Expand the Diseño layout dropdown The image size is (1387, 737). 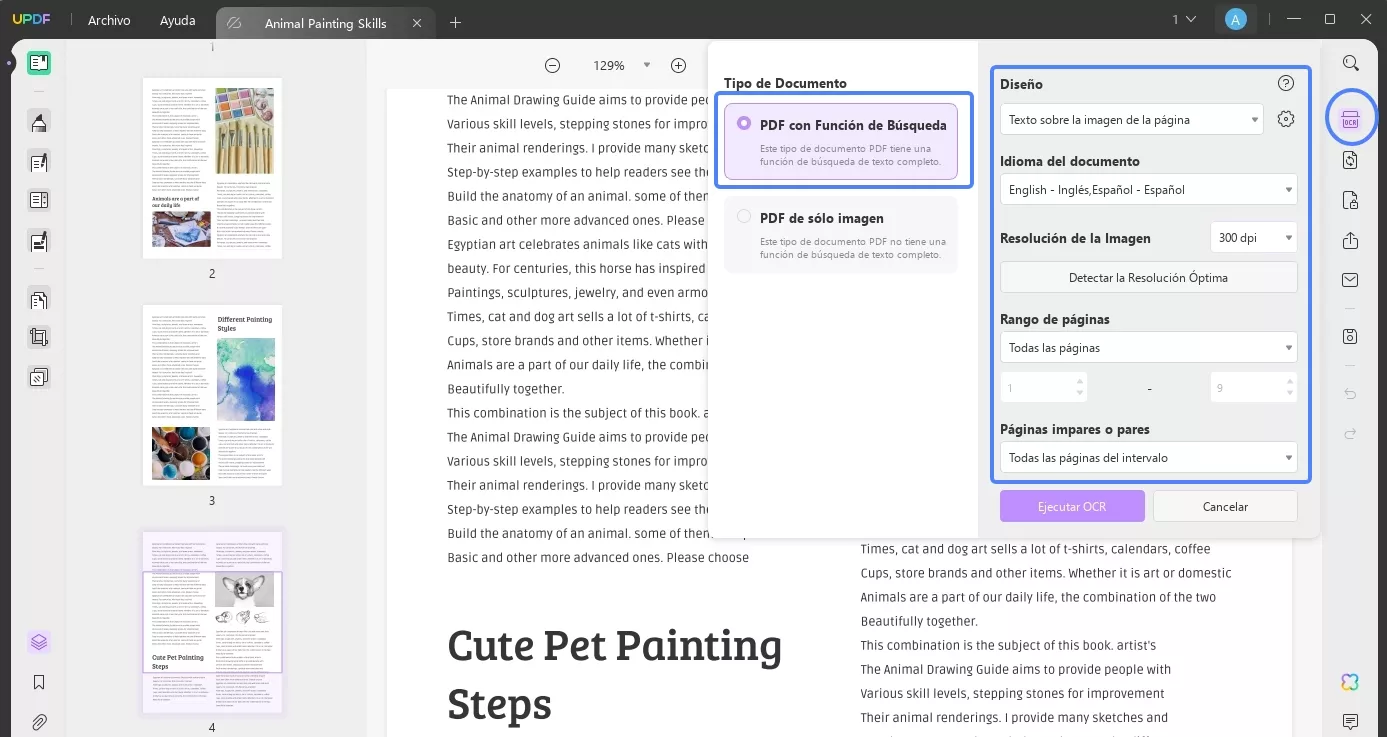pos(1131,120)
